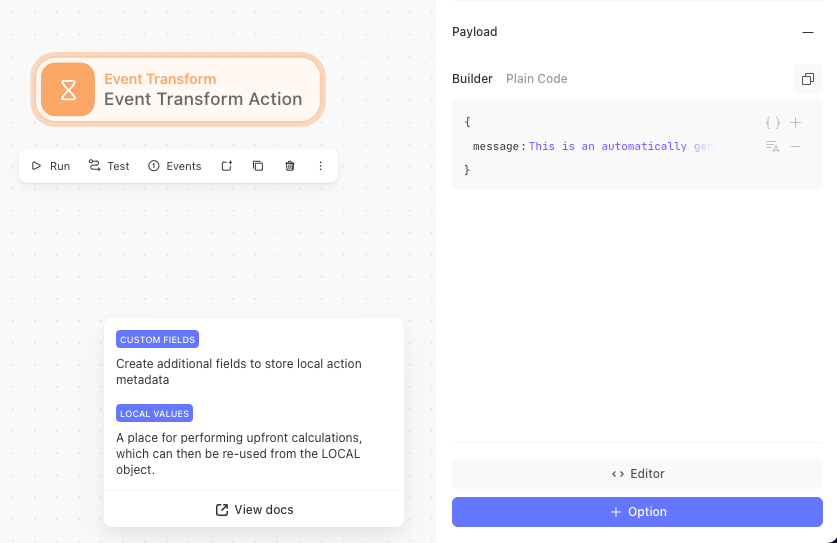Click the Test button in action toolbar
The width and height of the screenshot is (837, 543).
click(109, 166)
